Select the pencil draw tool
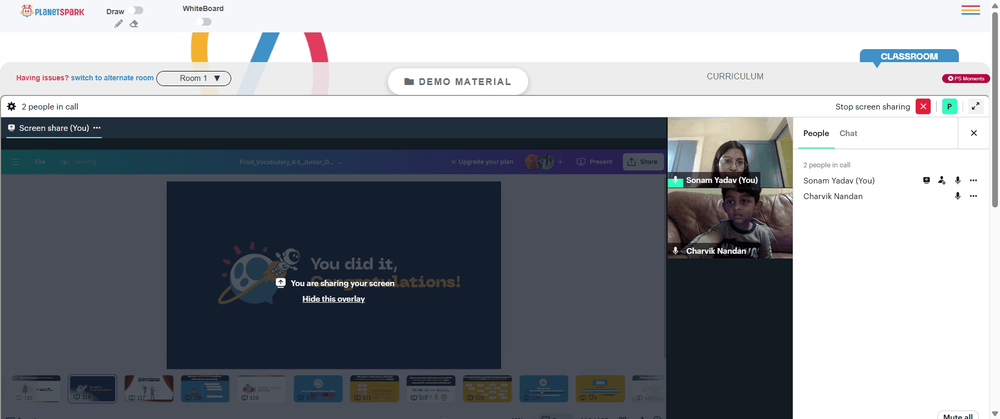The height and width of the screenshot is (419, 1000). 119,24
